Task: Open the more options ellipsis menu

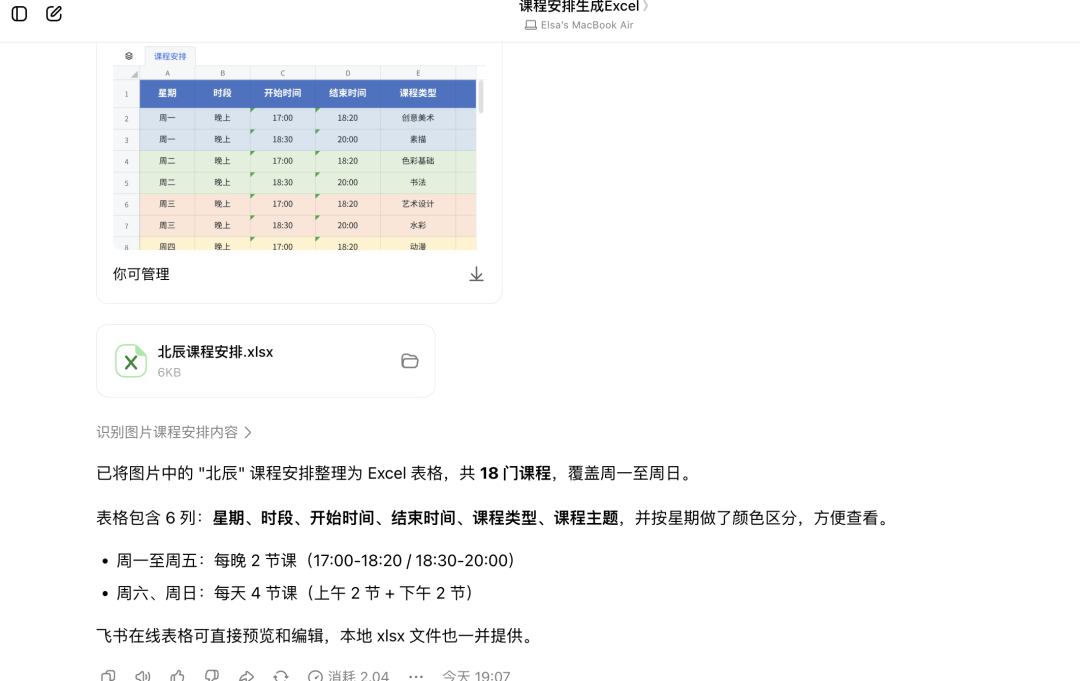Action: click(x=416, y=676)
